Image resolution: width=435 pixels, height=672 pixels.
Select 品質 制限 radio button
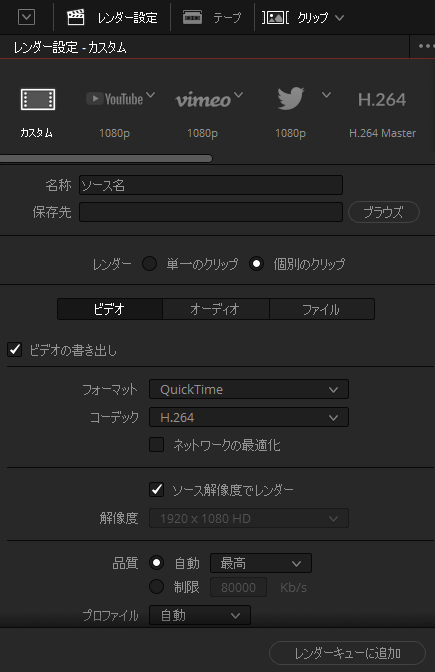click(x=156, y=587)
